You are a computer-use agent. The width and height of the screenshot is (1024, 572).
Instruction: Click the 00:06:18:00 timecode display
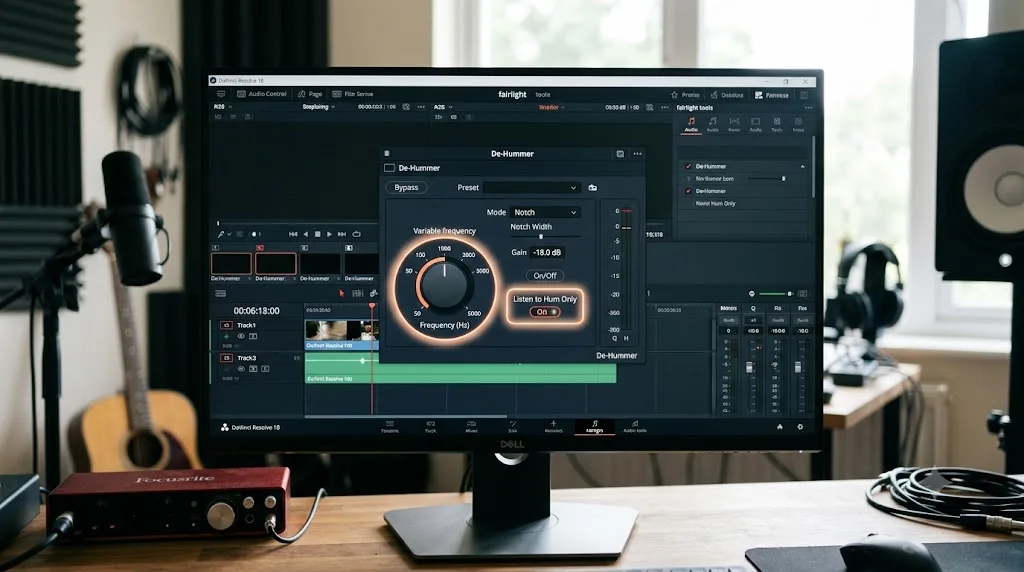pos(257,311)
